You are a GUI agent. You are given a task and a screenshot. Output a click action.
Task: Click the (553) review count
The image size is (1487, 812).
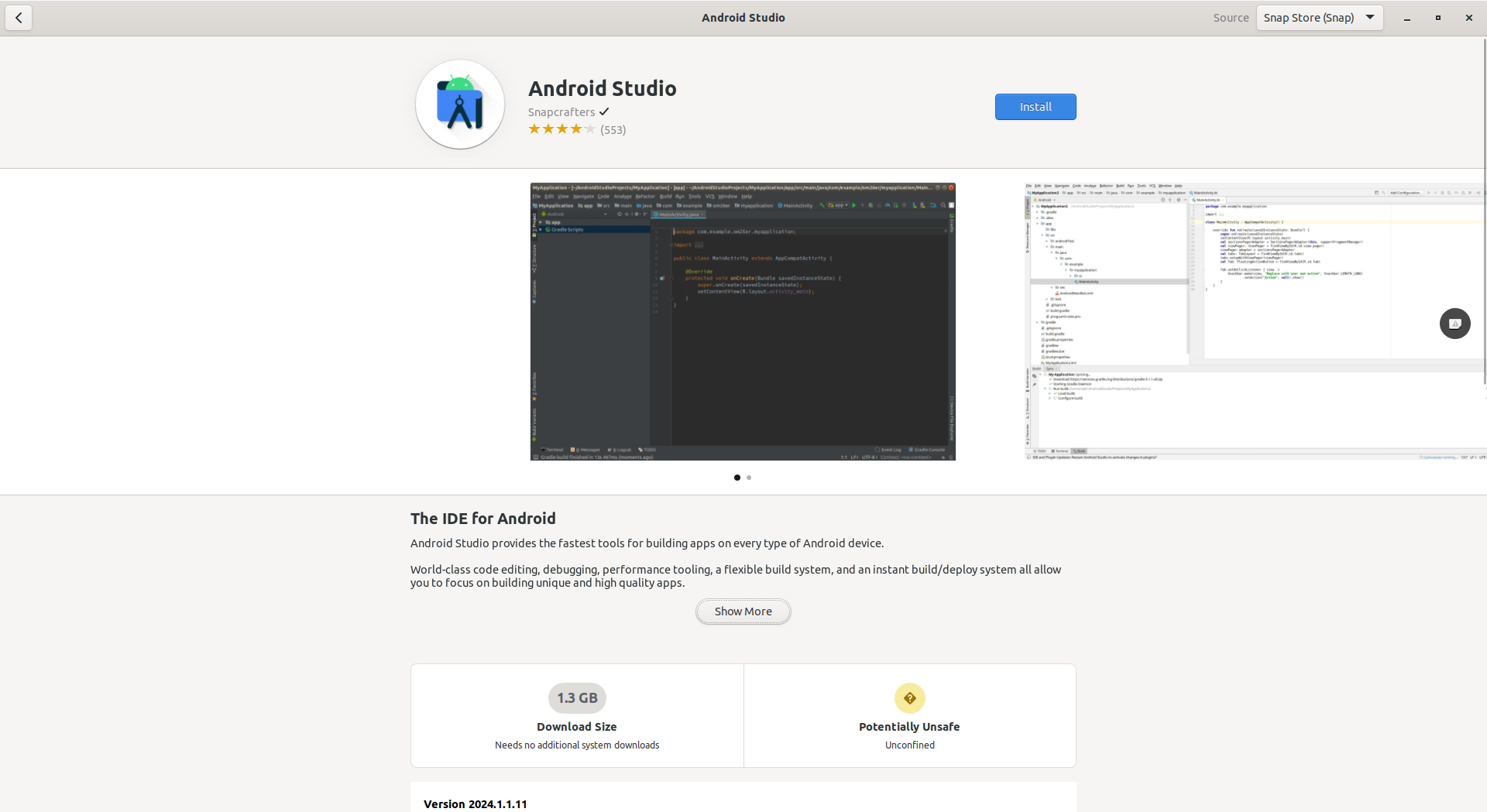pos(613,130)
